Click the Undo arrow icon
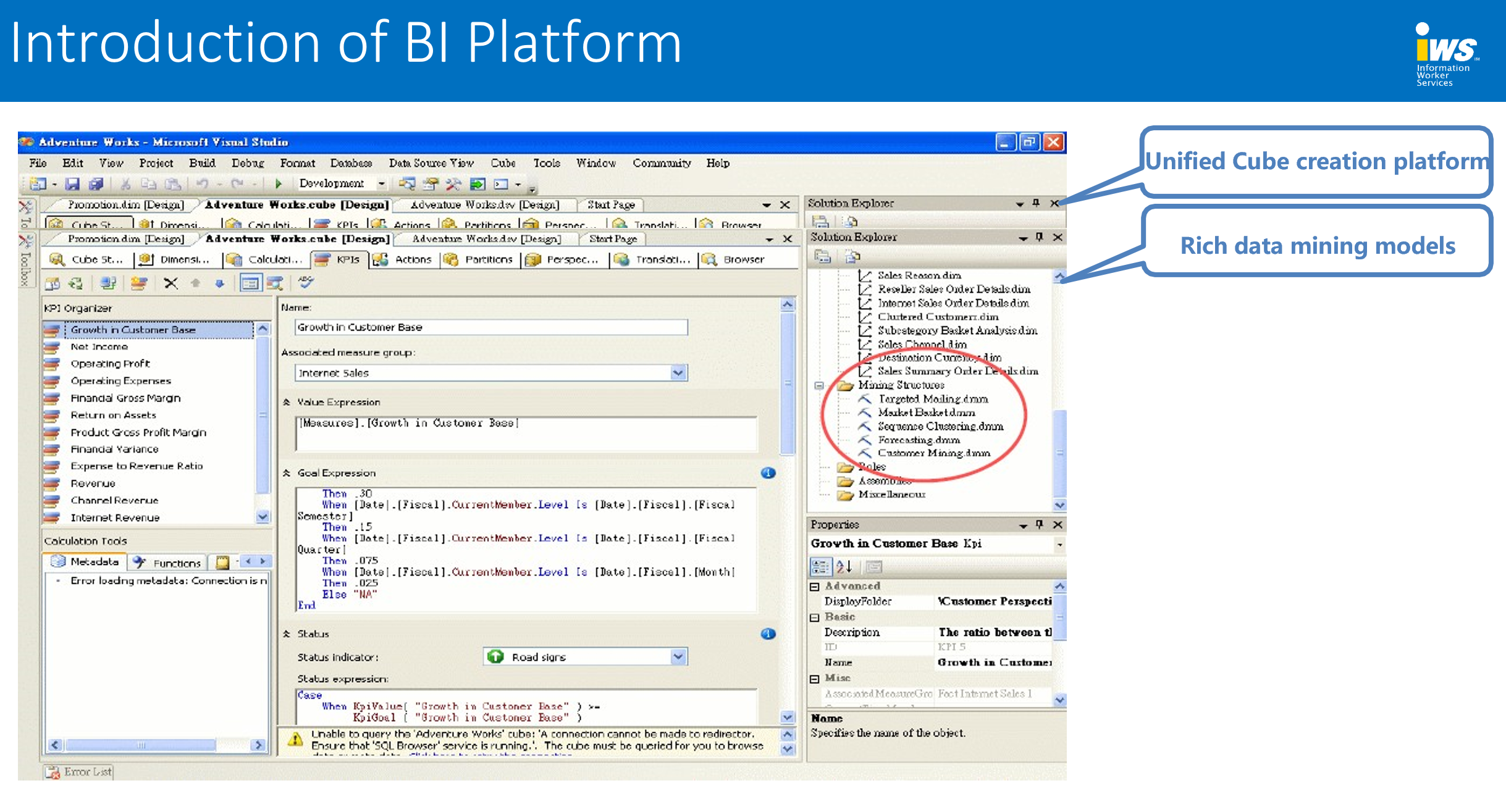 [202, 184]
